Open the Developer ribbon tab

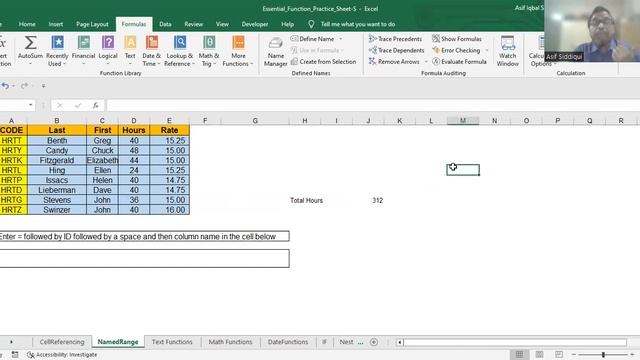255,24
